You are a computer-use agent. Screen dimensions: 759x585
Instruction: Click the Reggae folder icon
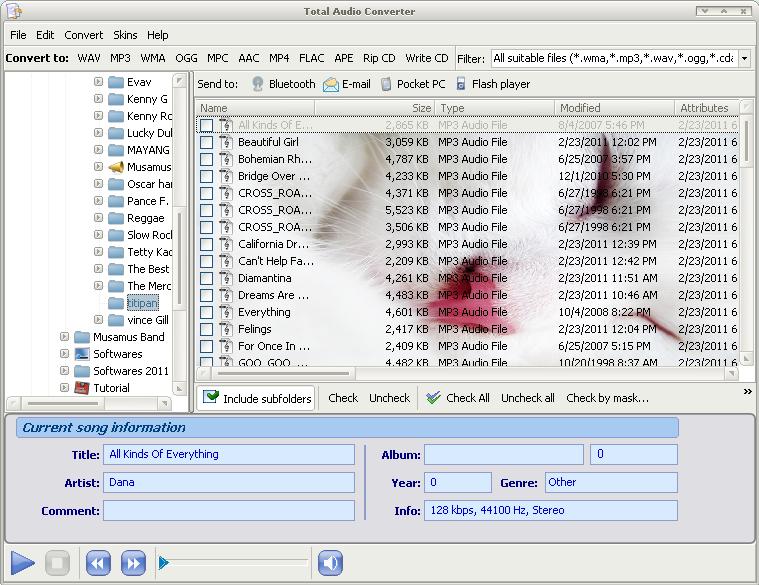[116, 218]
